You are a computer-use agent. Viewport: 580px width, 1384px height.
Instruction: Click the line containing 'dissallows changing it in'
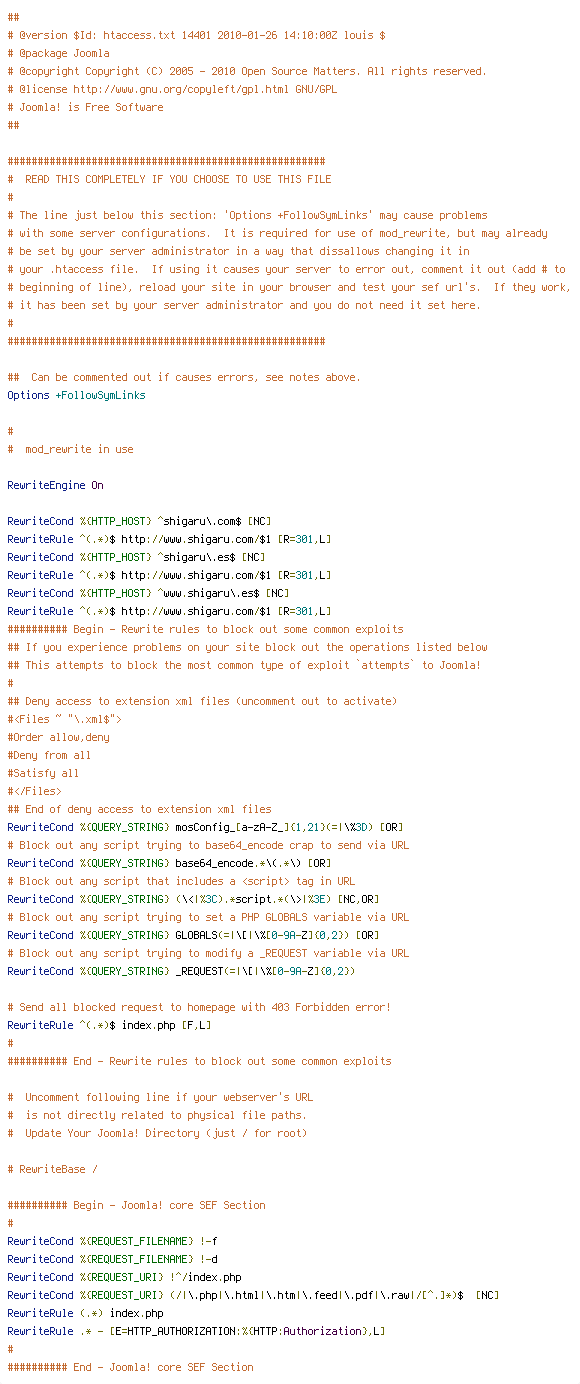click(238, 251)
